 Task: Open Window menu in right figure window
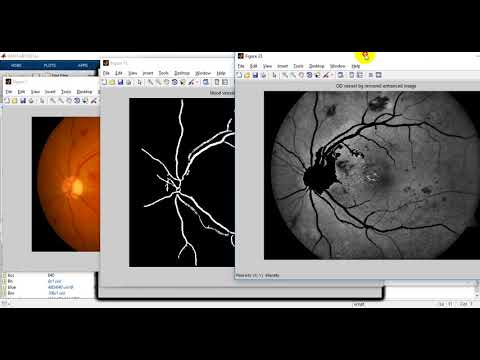coord(337,66)
